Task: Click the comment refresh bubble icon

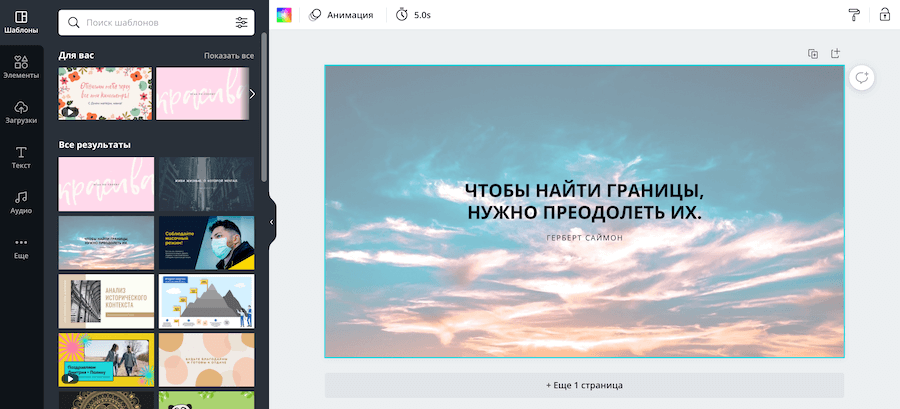Action: (861, 78)
